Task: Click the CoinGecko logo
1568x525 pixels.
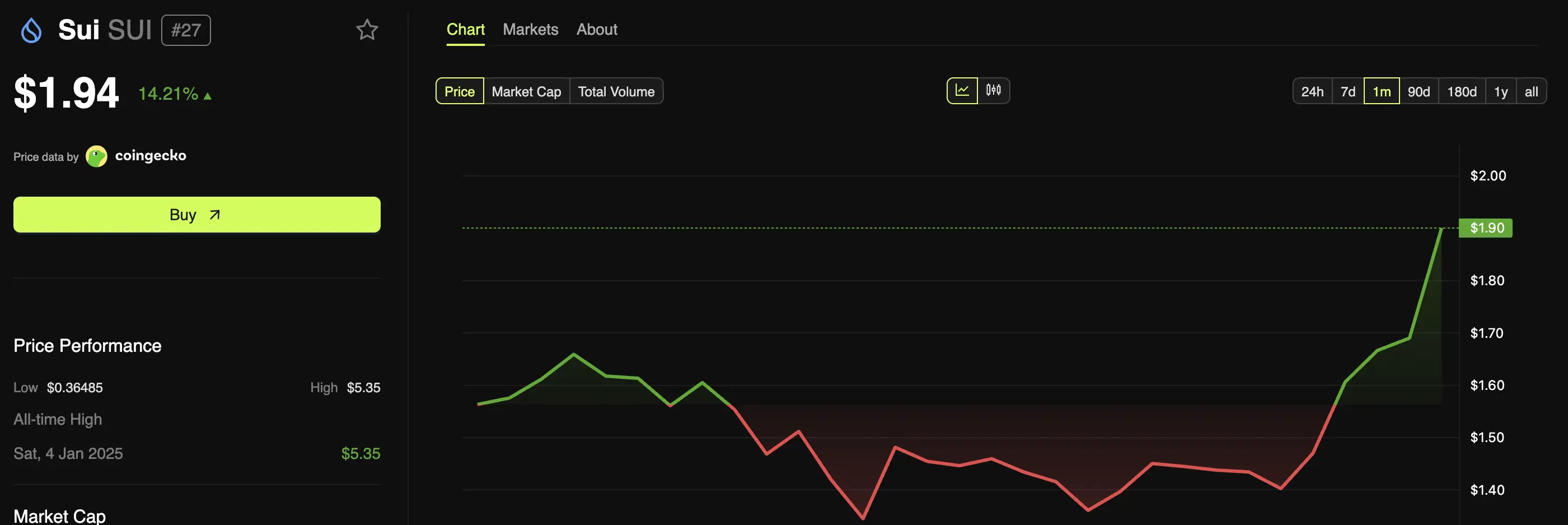Action: click(x=96, y=156)
